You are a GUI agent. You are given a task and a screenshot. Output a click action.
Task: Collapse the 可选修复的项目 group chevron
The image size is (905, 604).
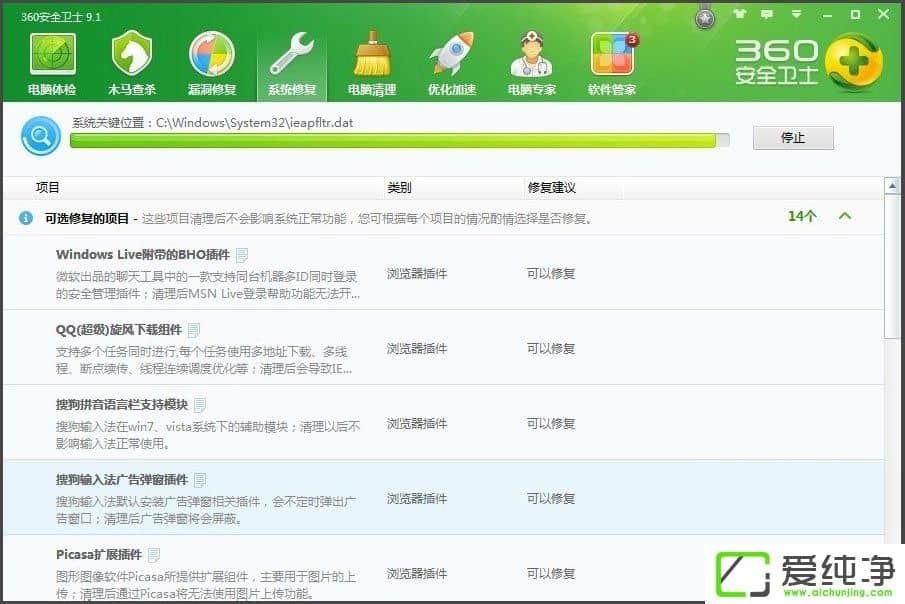(845, 217)
